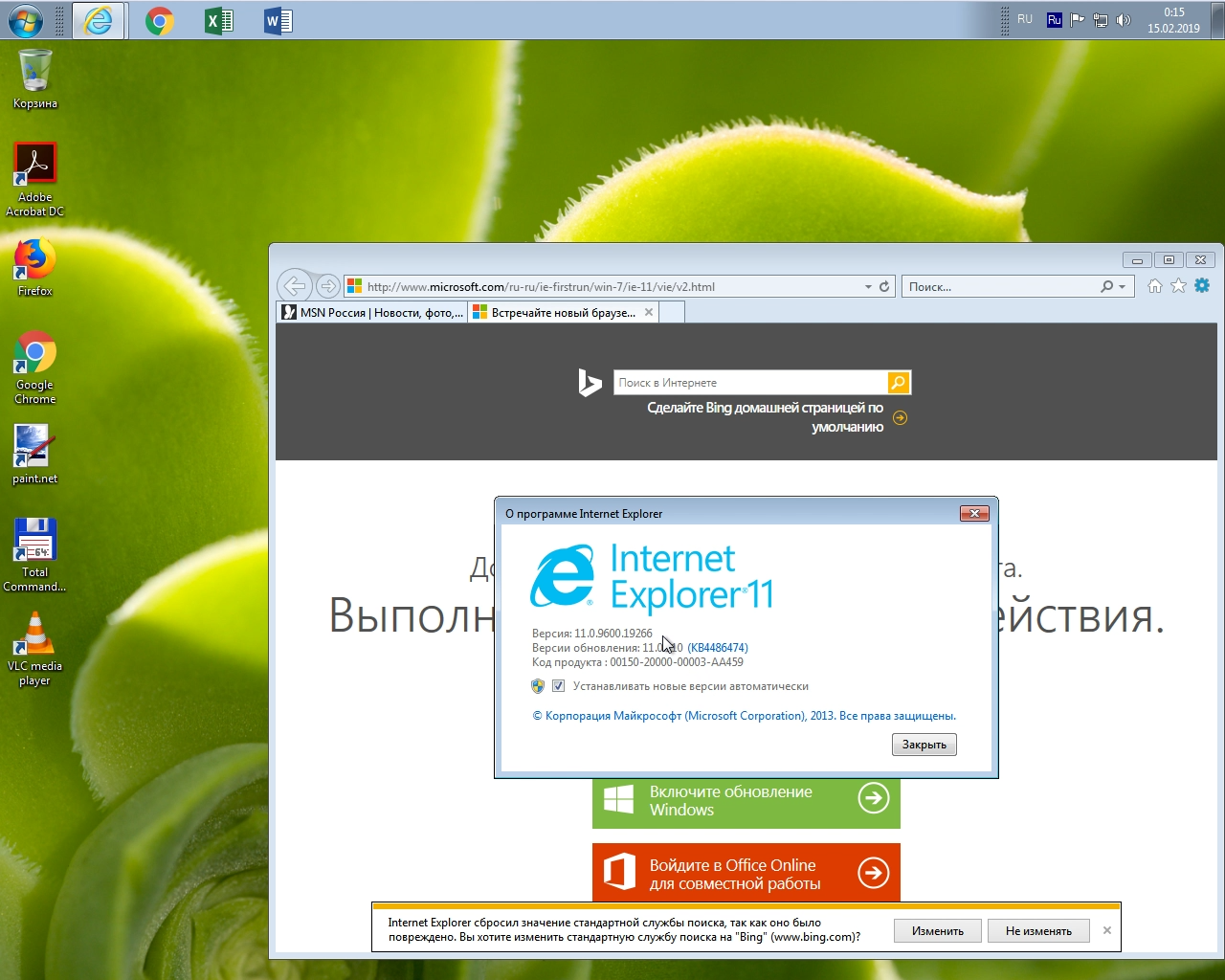Click the Bing search magnifier button
Image resolution: width=1225 pixels, height=980 pixels.
click(x=899, y=383)
